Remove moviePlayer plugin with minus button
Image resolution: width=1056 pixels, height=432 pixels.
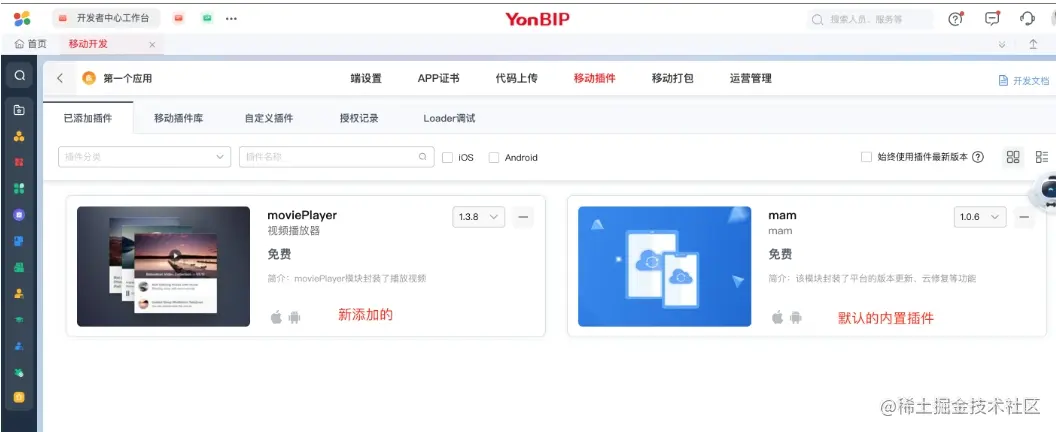523,217
